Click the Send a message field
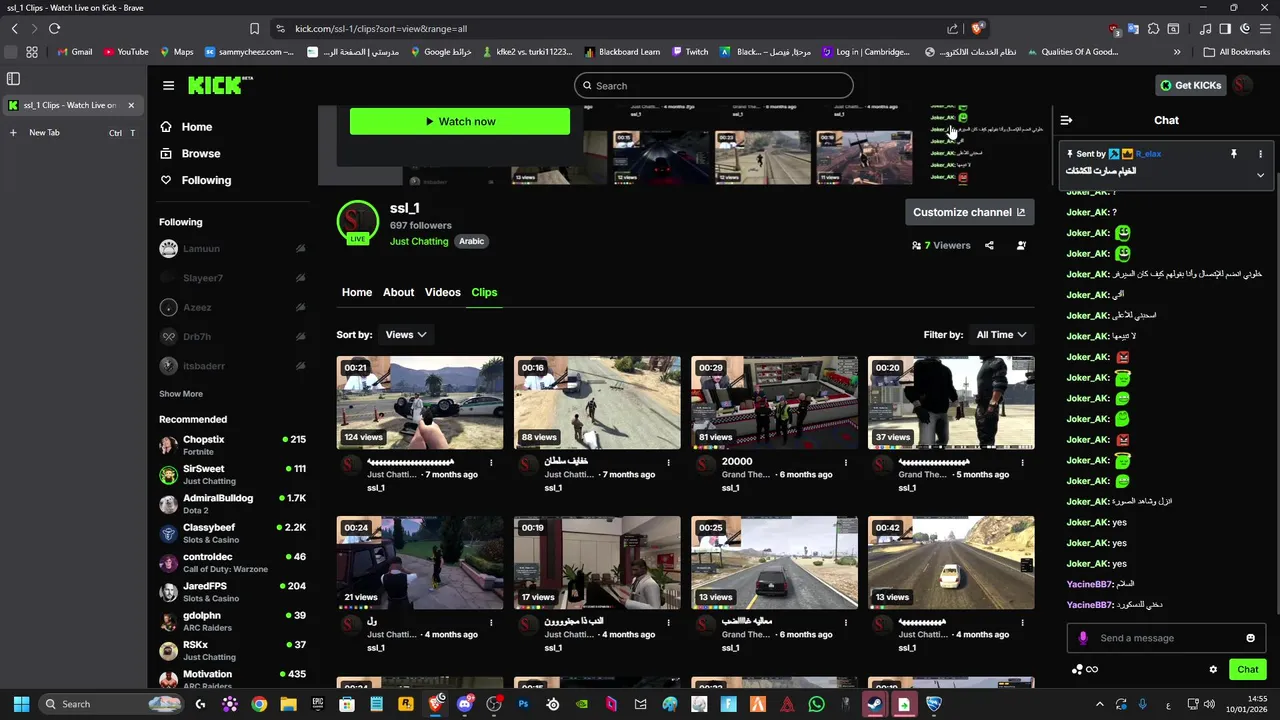The height and width of the screenshot is (720, 1280). (x=1165, y=638)
